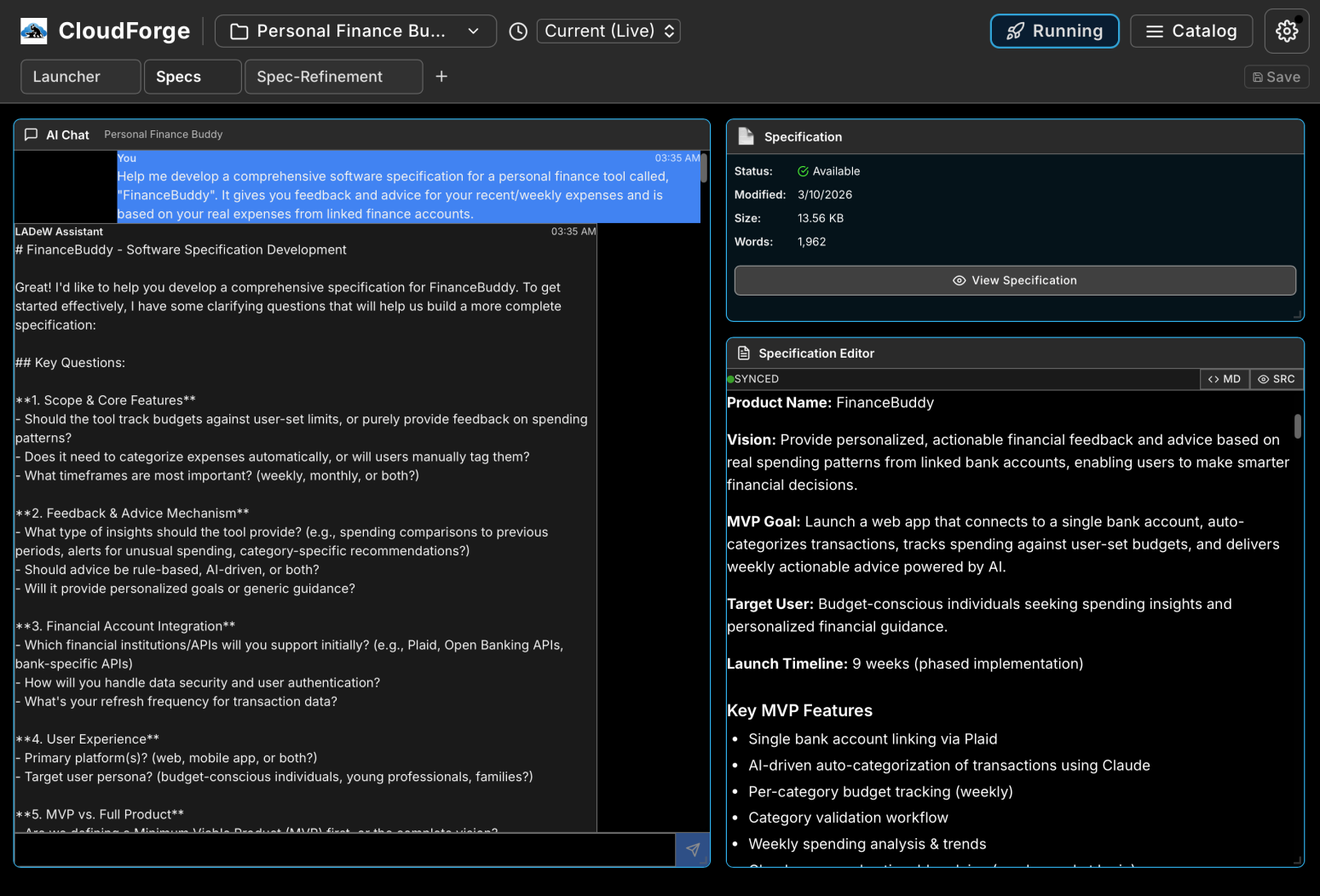
Task: Open the Spec-Refinement tab
Action: point(333,76)
